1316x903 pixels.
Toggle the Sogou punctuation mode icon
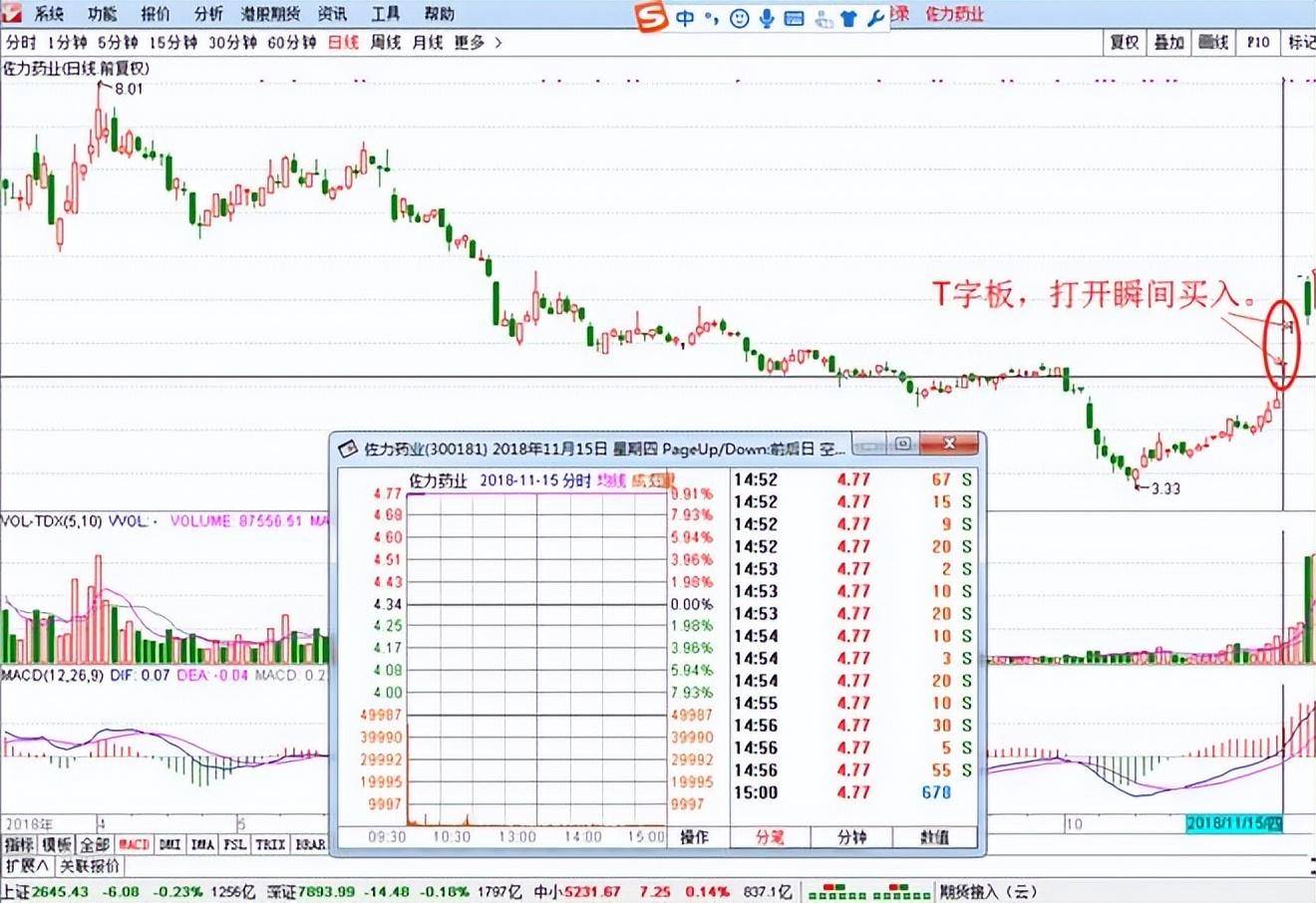coord(711,18)
